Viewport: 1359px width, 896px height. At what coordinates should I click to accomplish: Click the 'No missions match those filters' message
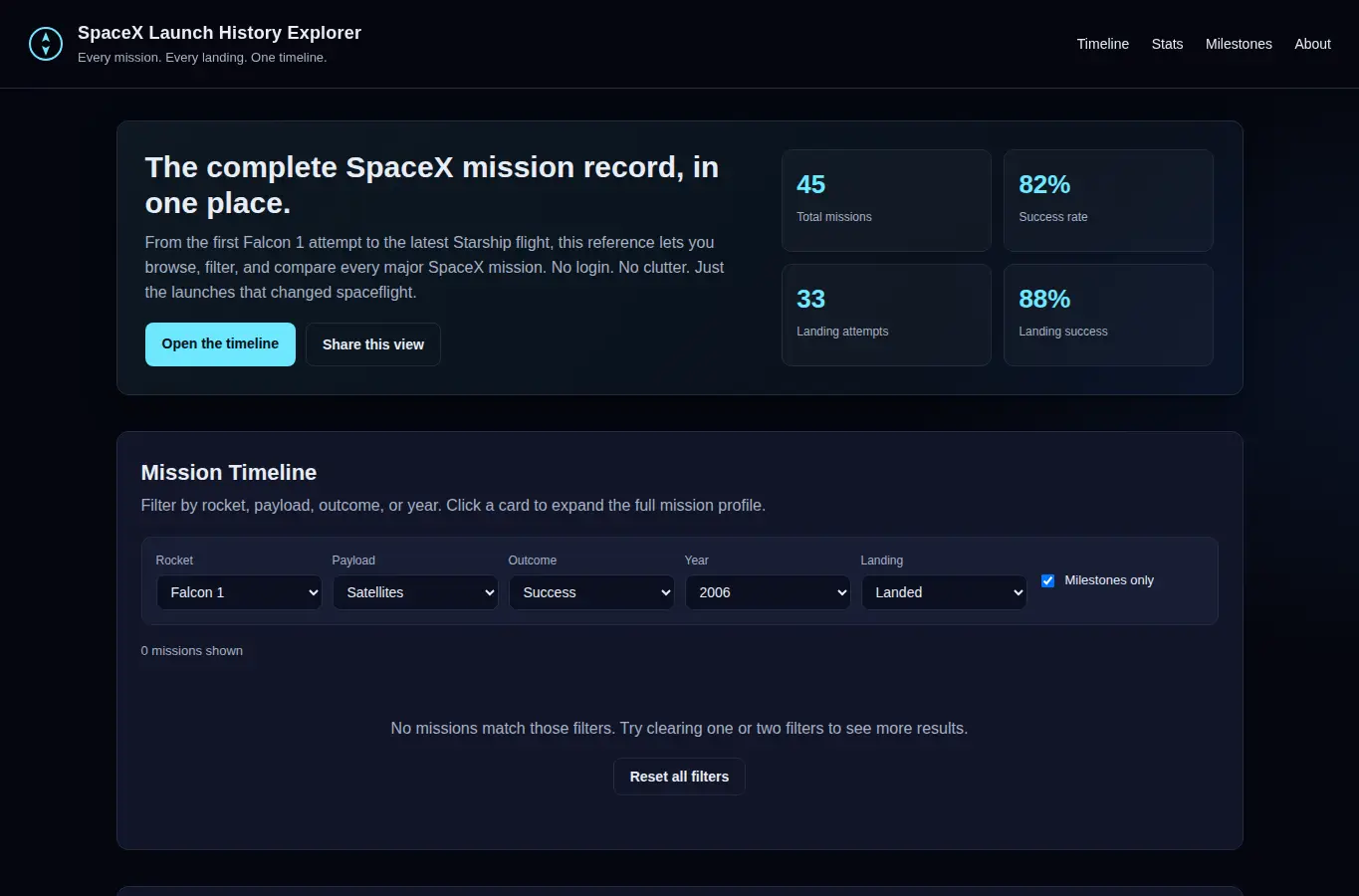(679, 729)
